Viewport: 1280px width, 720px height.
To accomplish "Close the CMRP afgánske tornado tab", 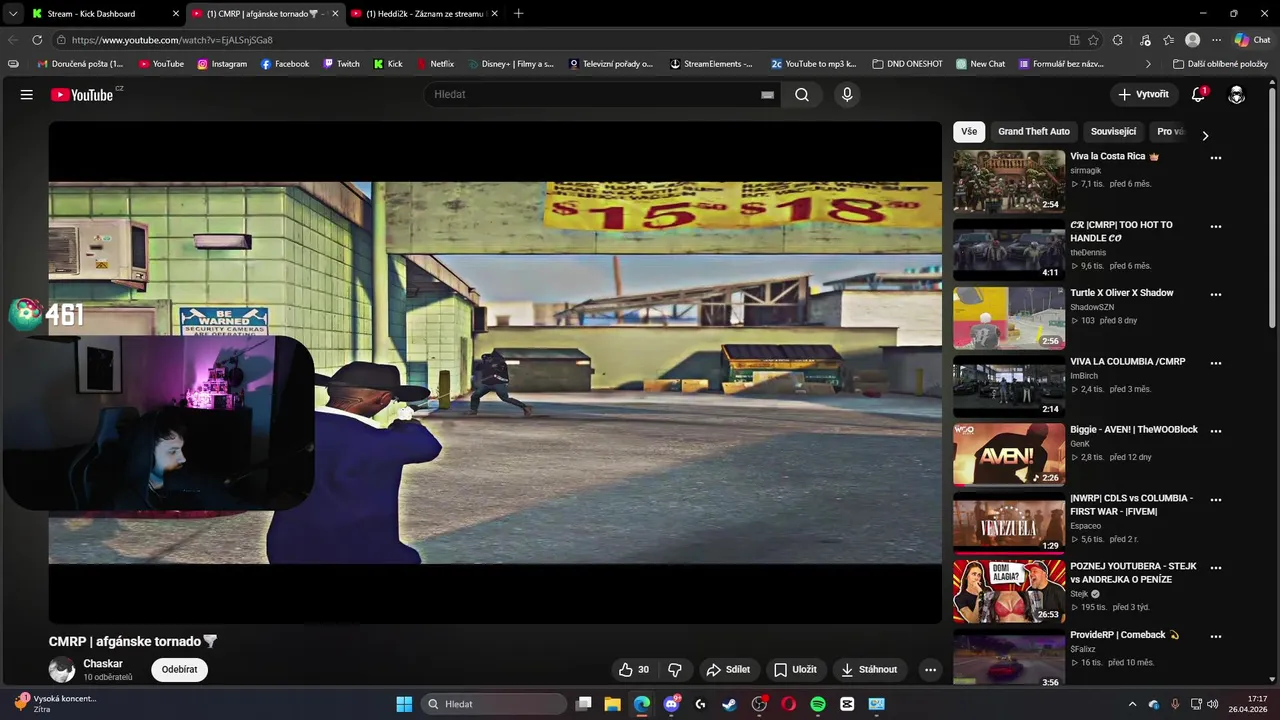I will (x=335, y=14).
